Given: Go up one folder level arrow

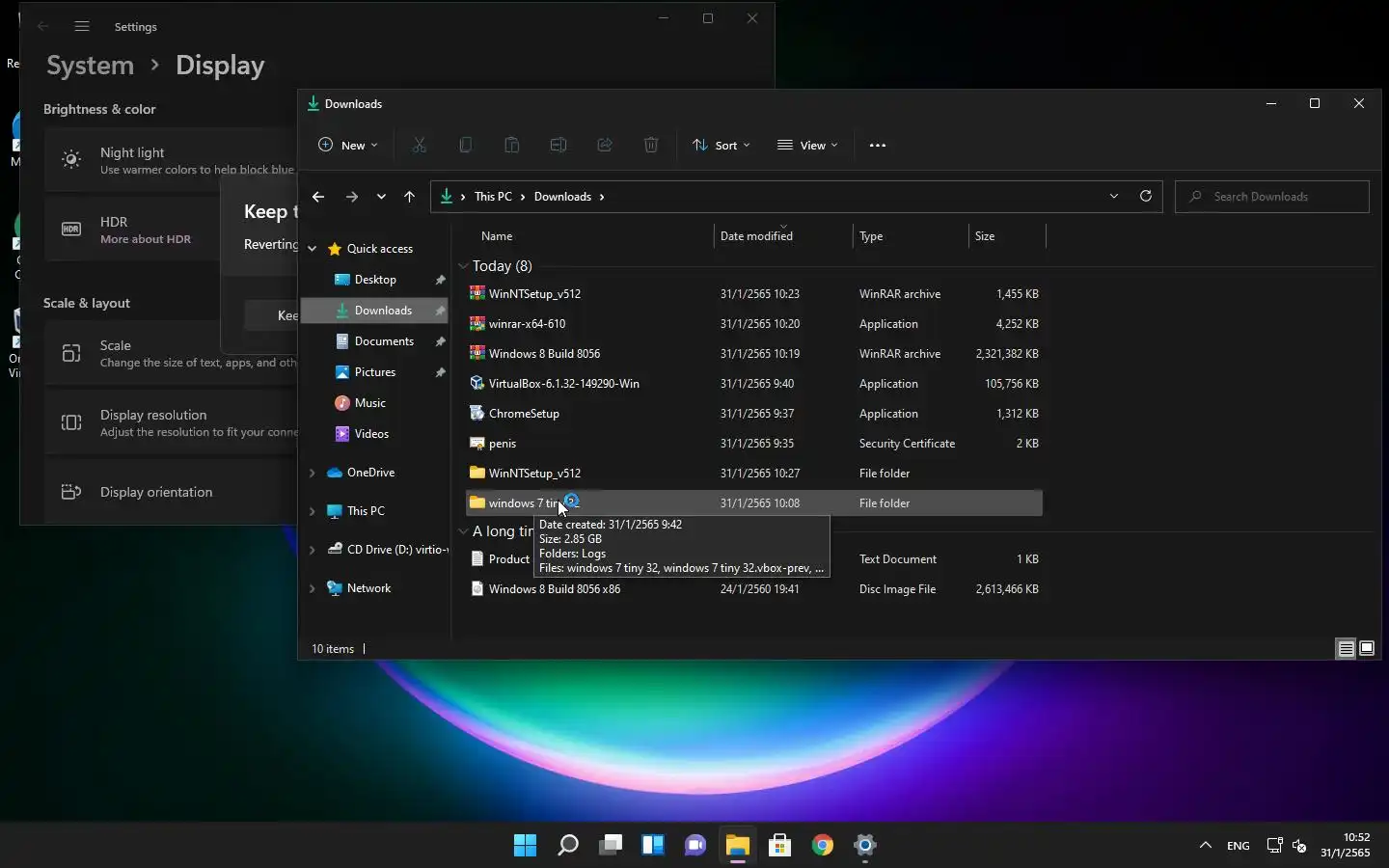Looking at the screenshot, I should [409, 197].
